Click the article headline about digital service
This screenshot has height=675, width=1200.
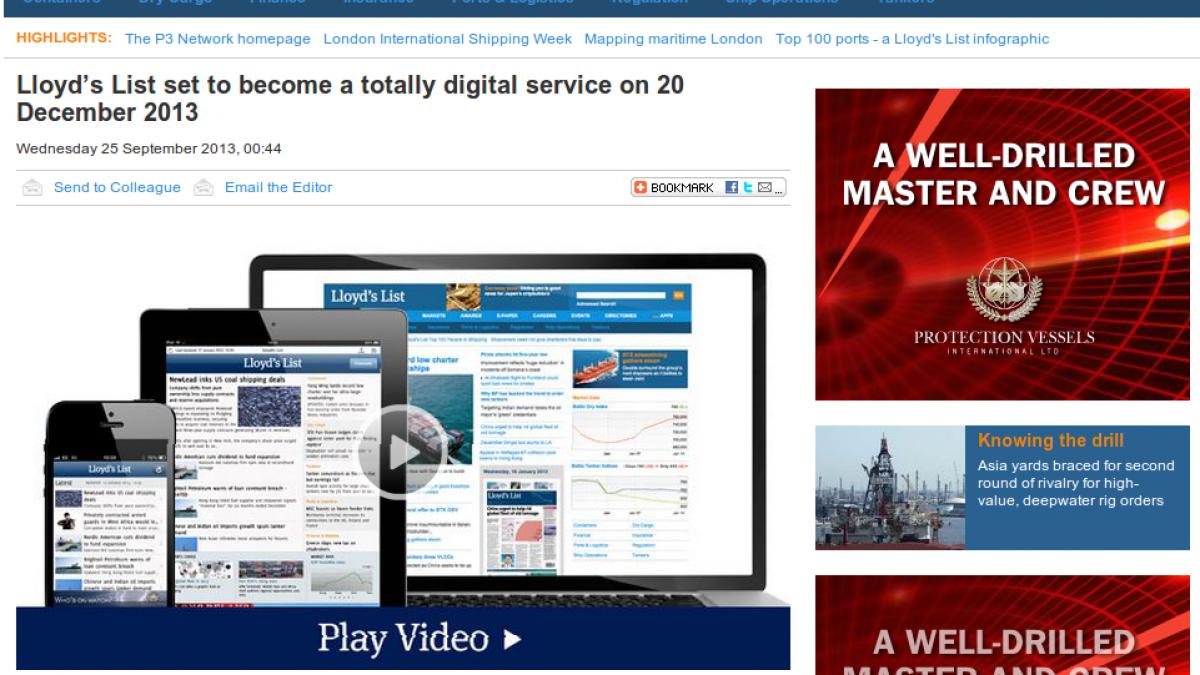pyautogui.click(x=350, y=98)
